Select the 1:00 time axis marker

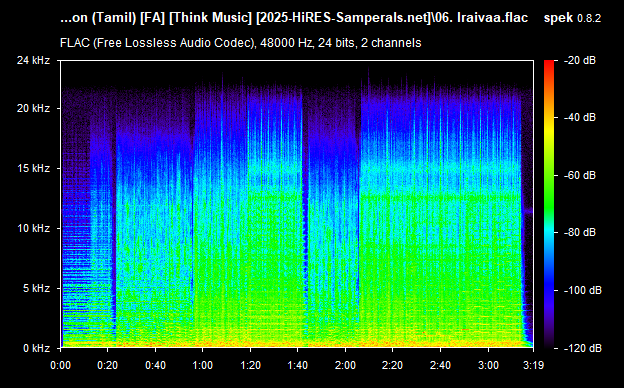point(203,365)
